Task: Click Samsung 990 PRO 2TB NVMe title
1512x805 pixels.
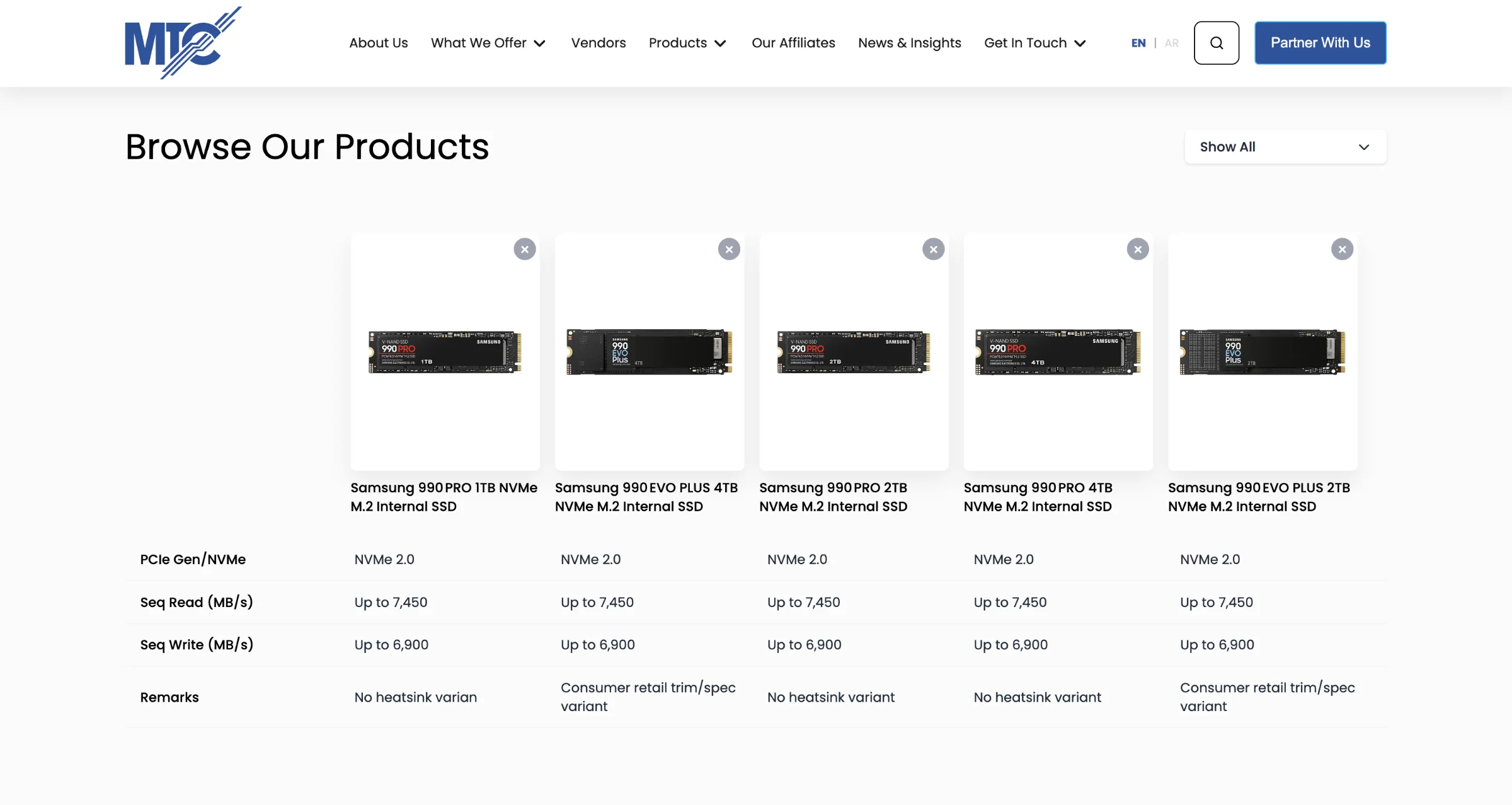Action: [x=833, y=497]
